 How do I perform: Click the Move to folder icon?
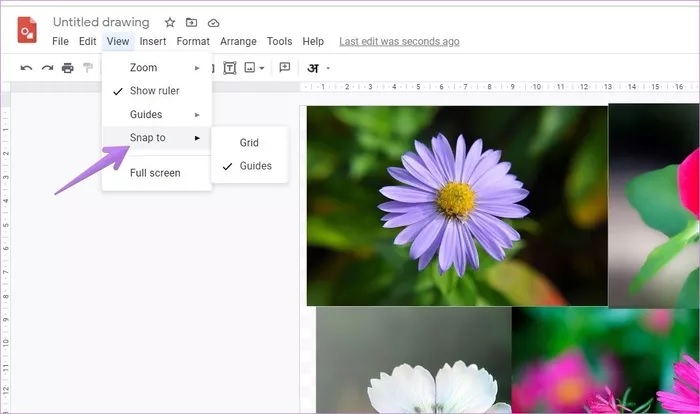click(x=192, y=22)
